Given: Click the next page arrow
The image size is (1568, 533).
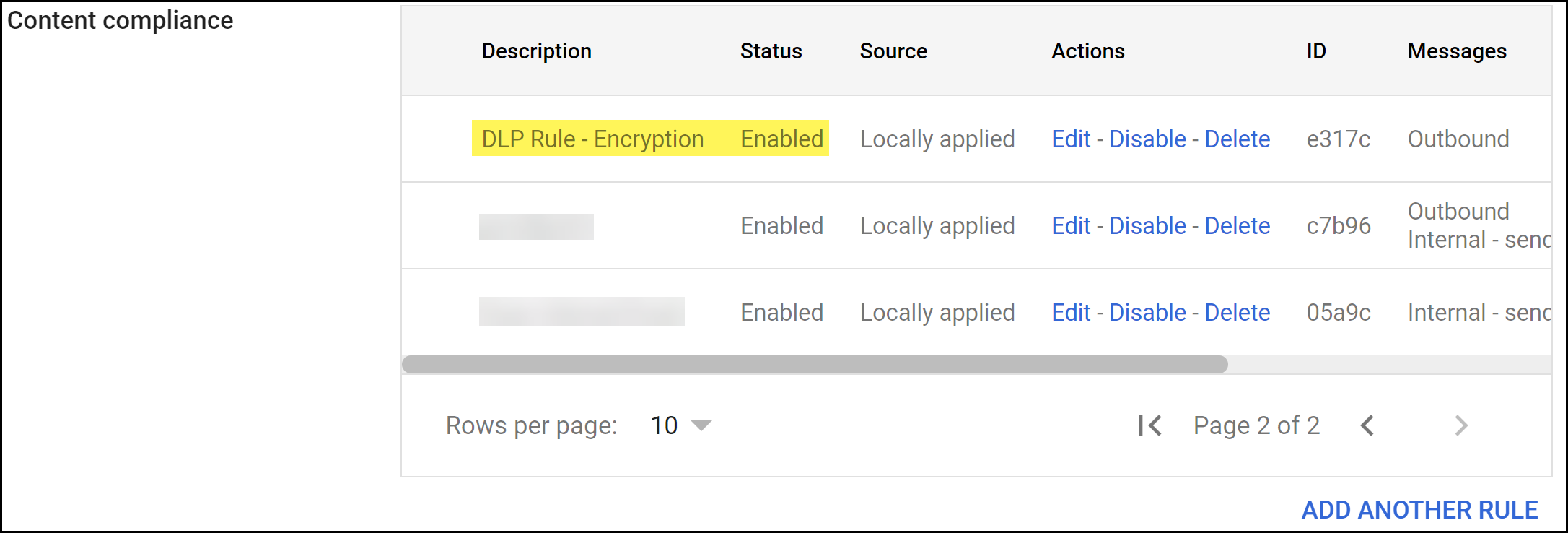Looking at the screenshot, I should [x=1461, y=425].
